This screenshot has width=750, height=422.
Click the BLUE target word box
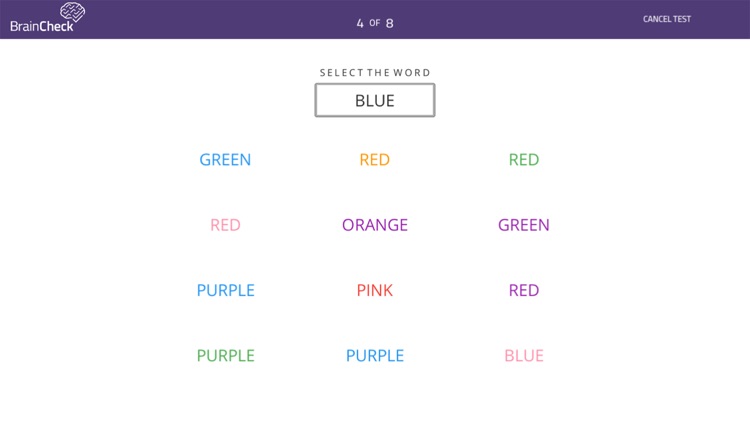(375, 100)
